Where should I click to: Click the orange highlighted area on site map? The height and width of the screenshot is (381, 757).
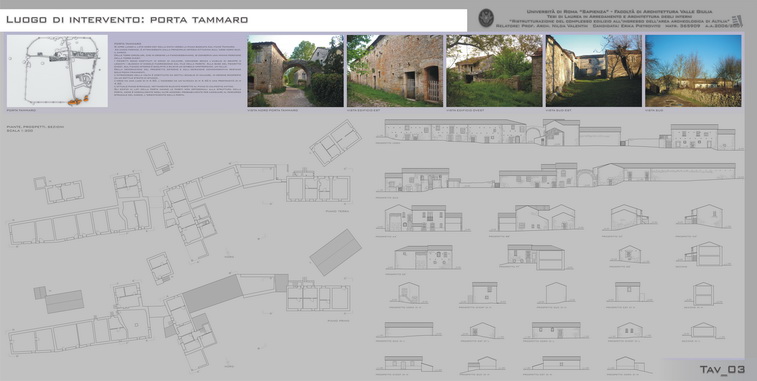point(78,101)
